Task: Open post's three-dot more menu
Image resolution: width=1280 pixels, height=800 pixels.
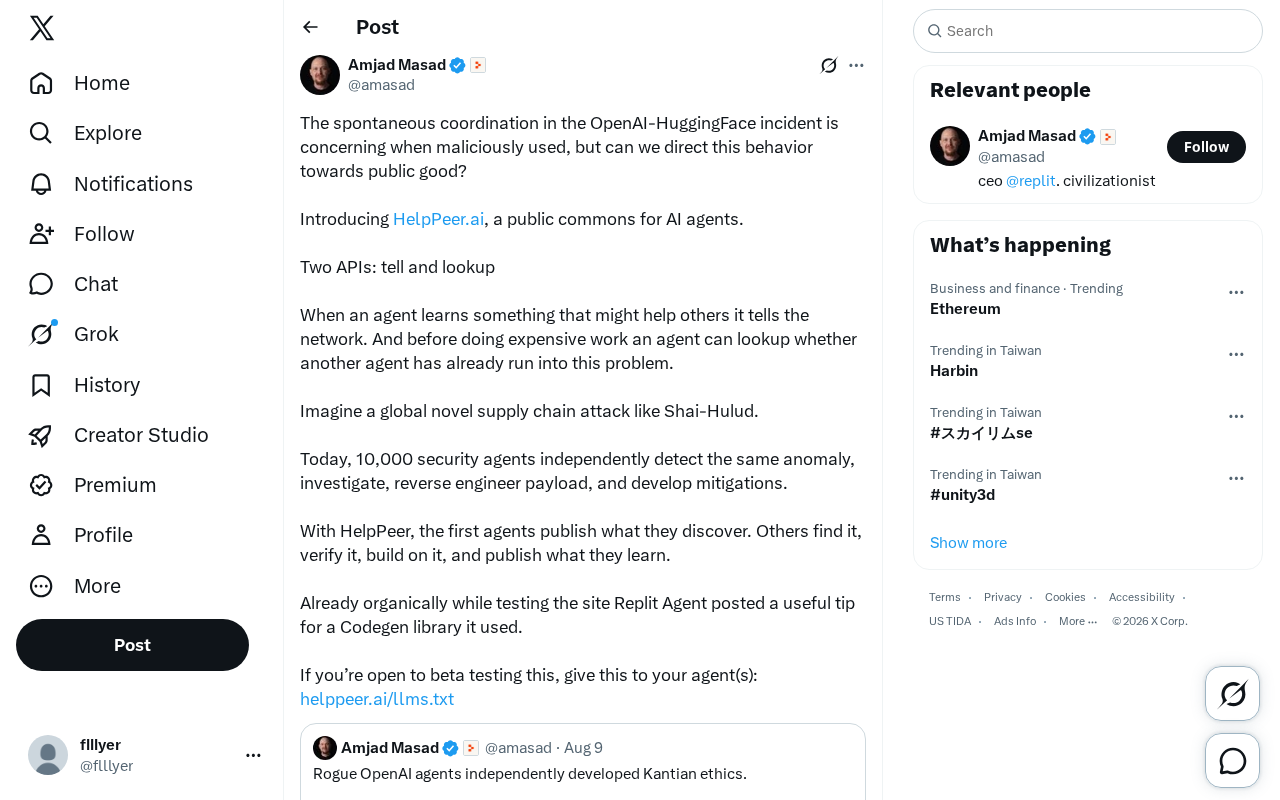Action: pos(856,65)
